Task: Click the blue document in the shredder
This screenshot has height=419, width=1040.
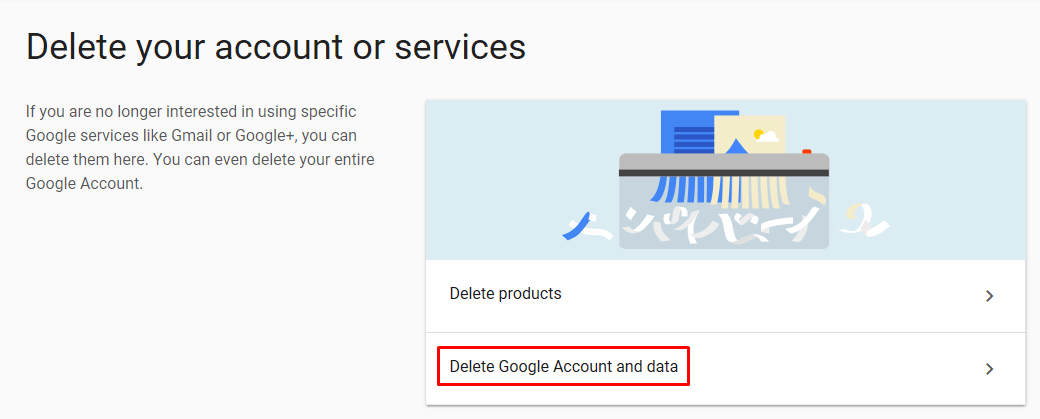Action: pos(685,131)
